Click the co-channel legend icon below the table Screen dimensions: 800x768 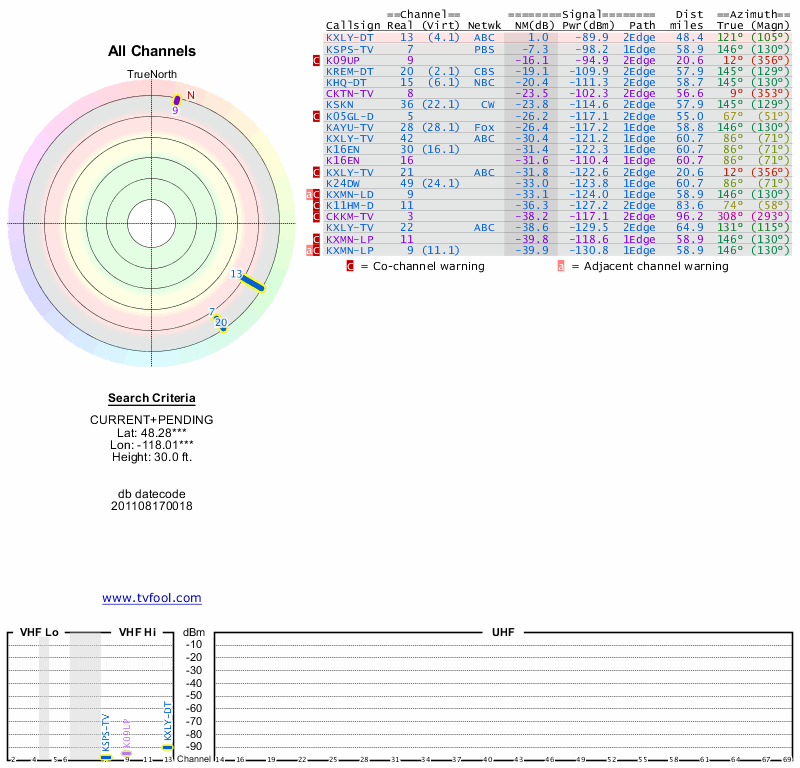click(x=350, y=266)
